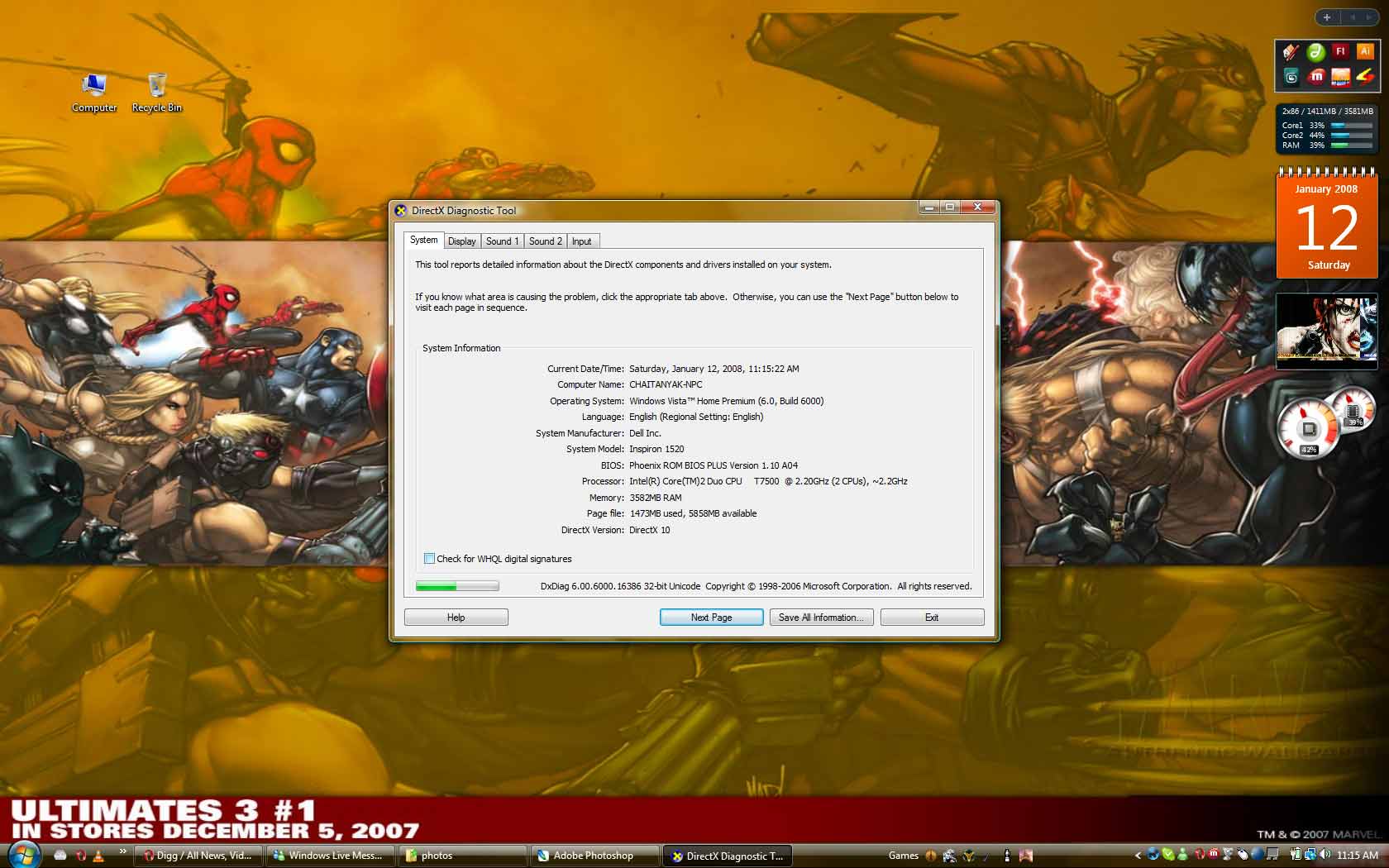The width and height of the screenshot is (1389, 868).
Task: Click Save All Information button
Action: [822, 618]
